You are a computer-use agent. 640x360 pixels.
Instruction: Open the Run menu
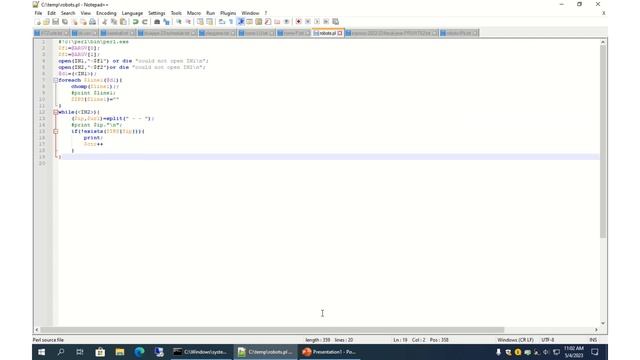pyautogui.click(x=210, y=13)
